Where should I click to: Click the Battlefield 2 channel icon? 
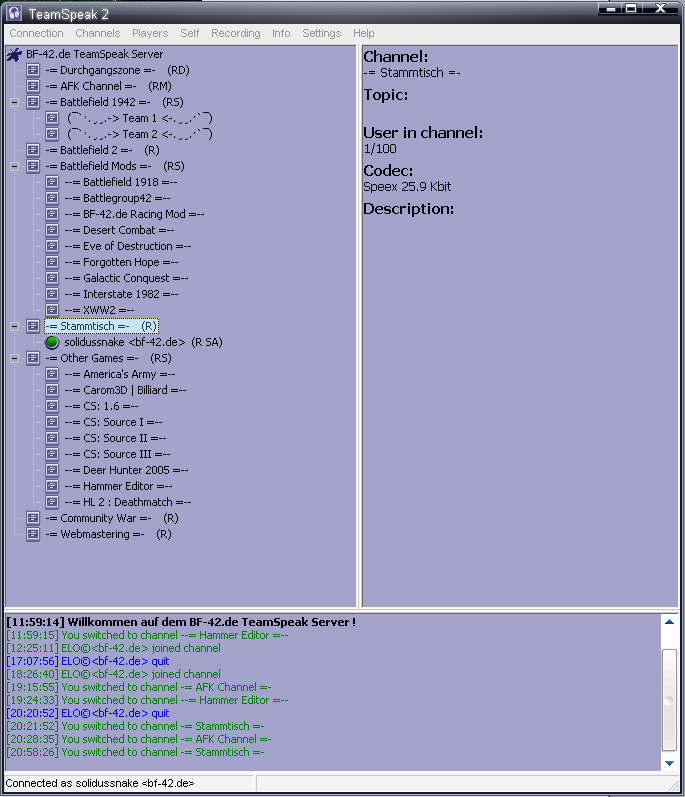33,150
